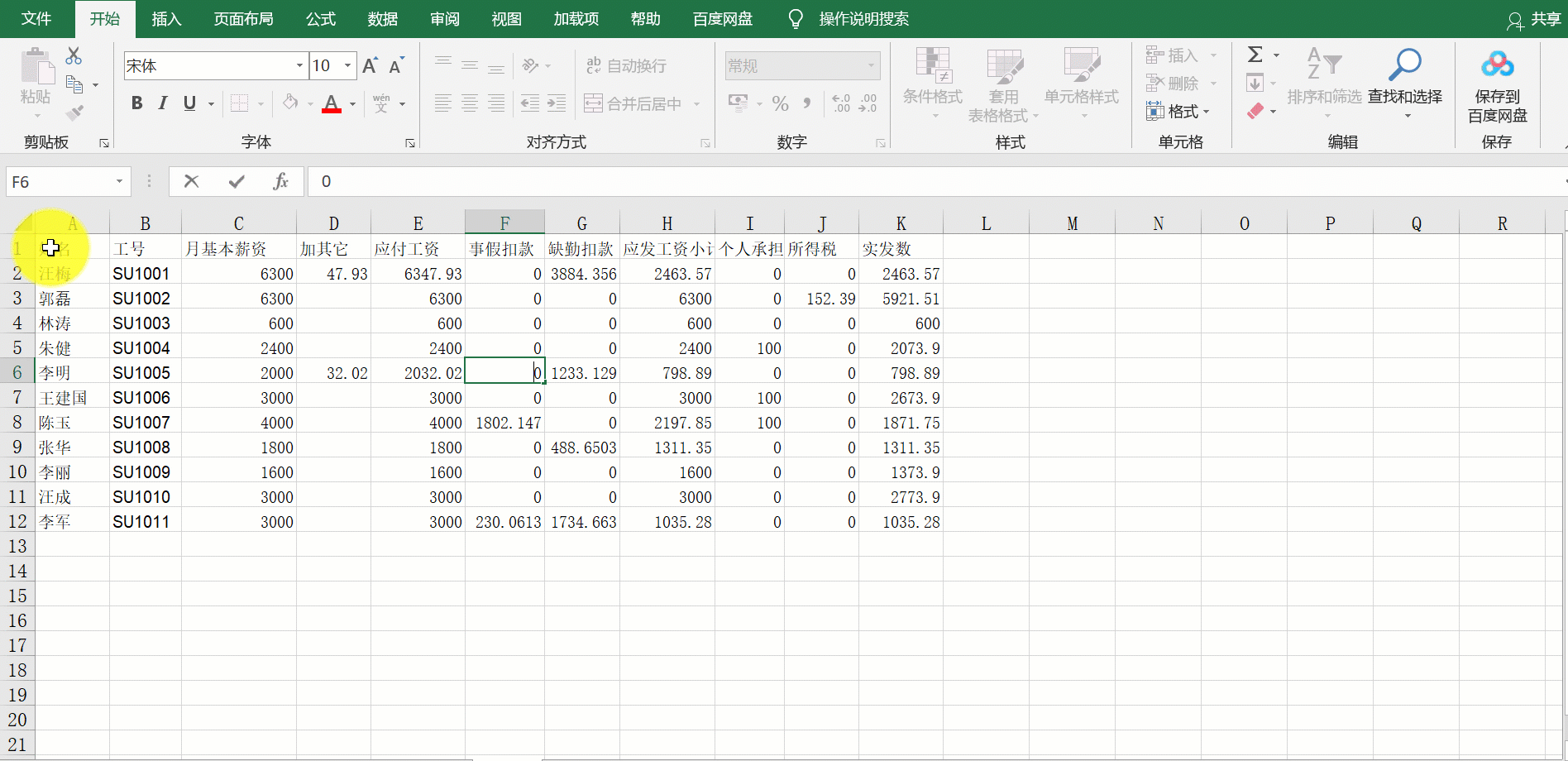Toggle center horizontal alignment
1568x761 pixels.
(470, 103)
